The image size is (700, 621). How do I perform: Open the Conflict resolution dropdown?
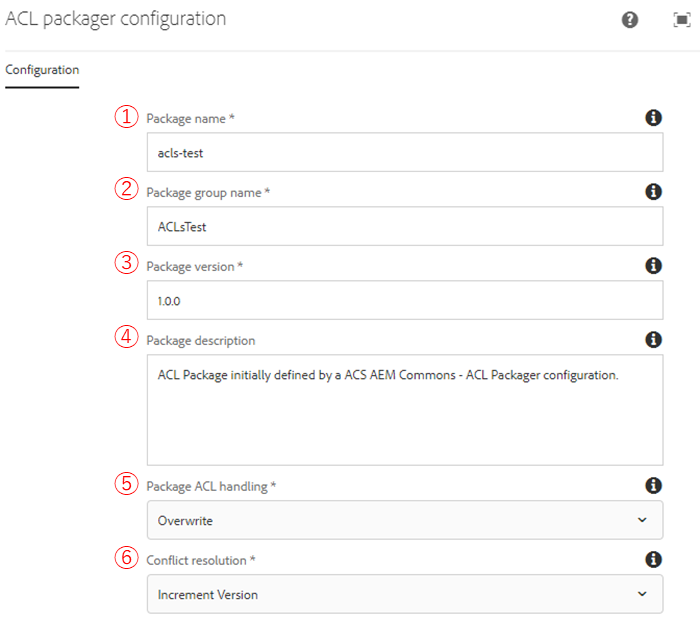tap(405, 594)
